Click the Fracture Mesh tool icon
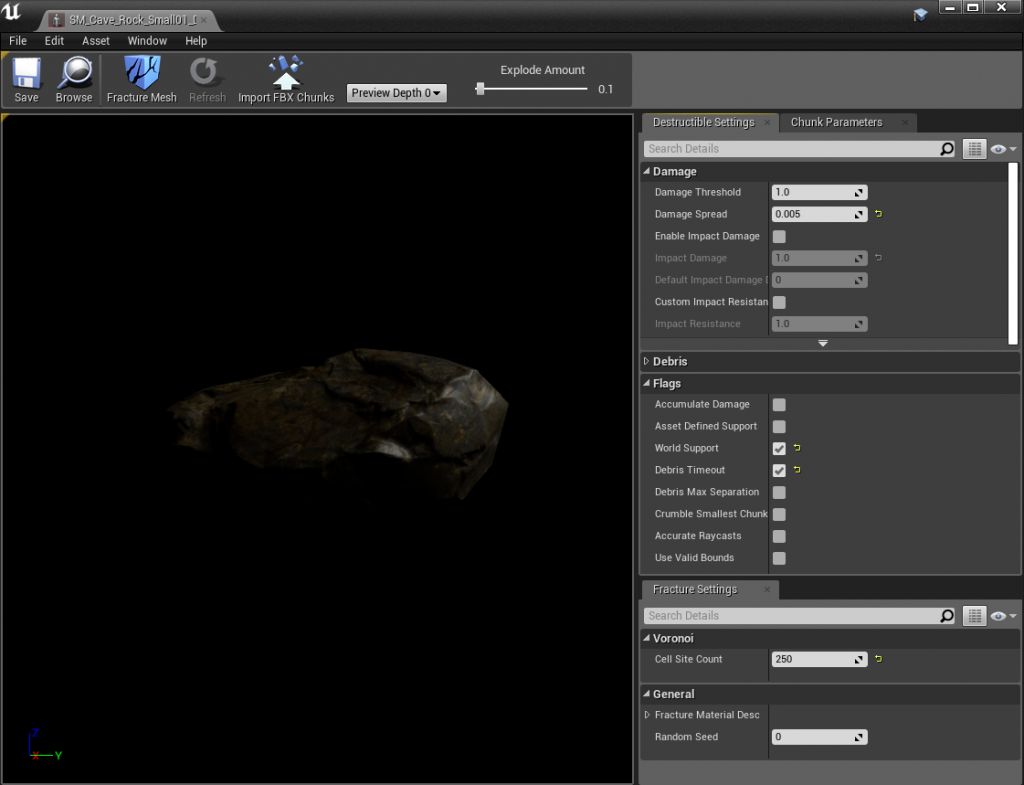Image resolution: width=1024 pixels, height=785 pixels. click(x=142, y=72)
